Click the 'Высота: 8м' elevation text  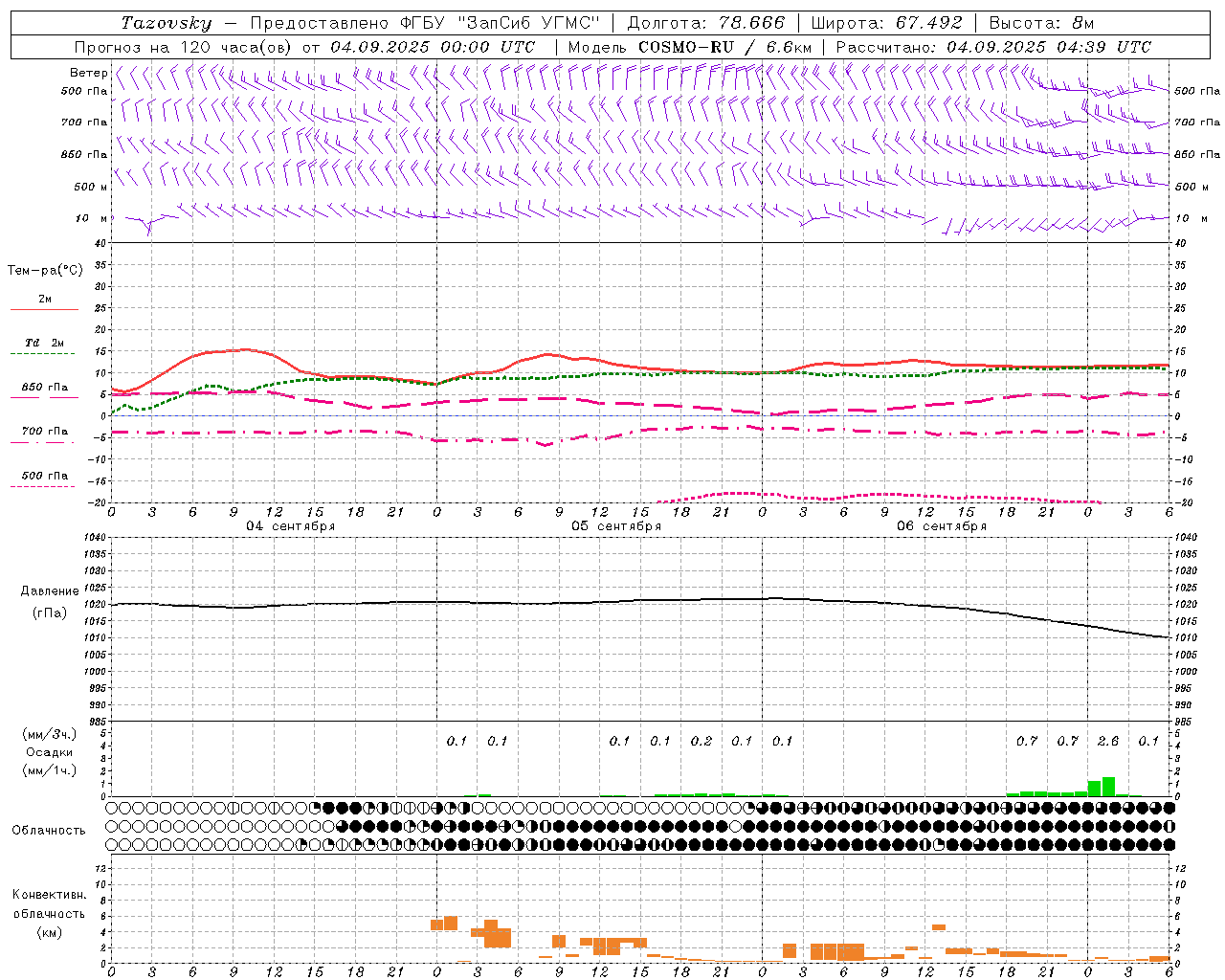(x=1041, y=23)
